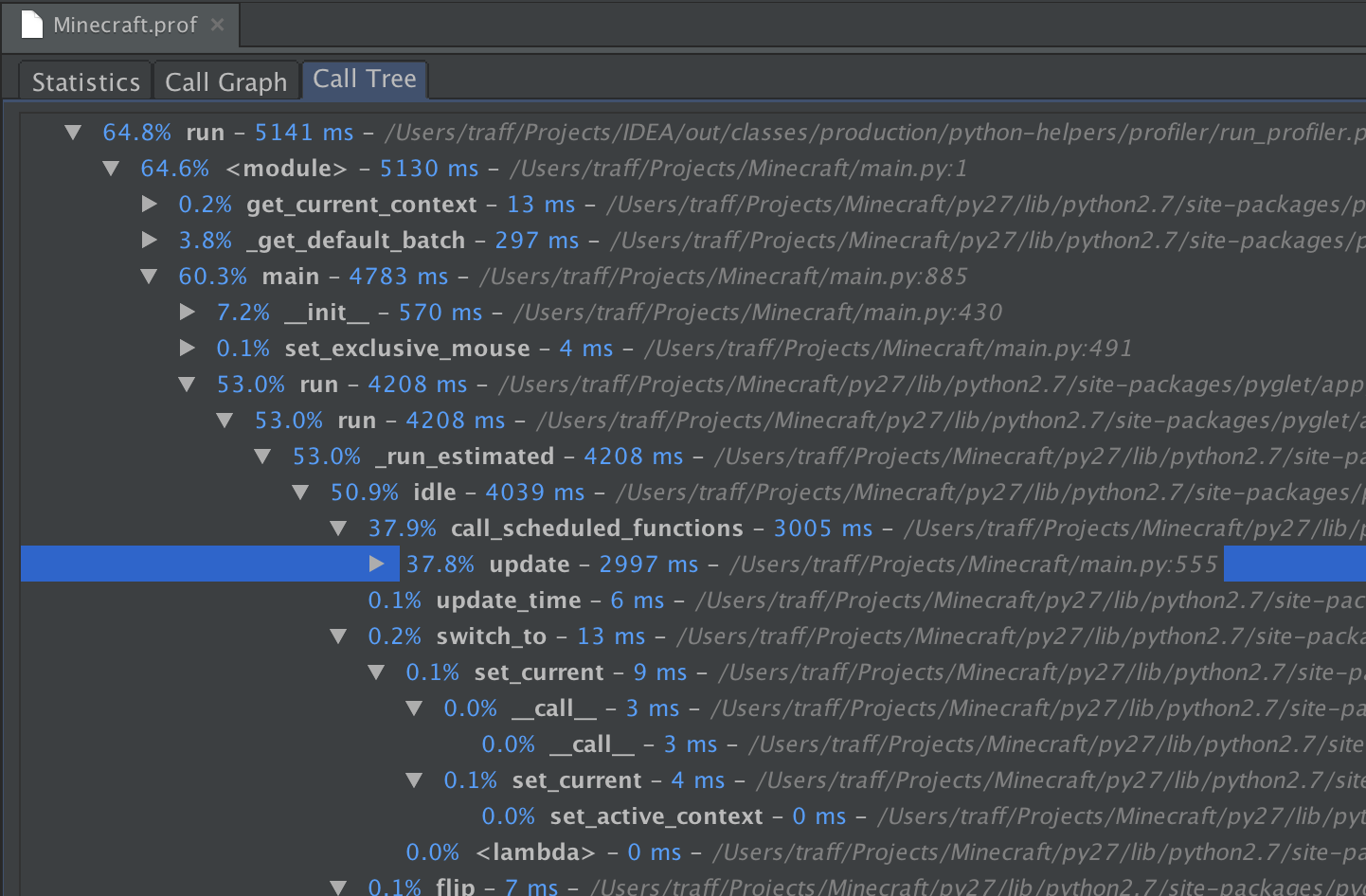Click the main.py:491 file path
Viewport: 1366px width, 896px height.
889,349
